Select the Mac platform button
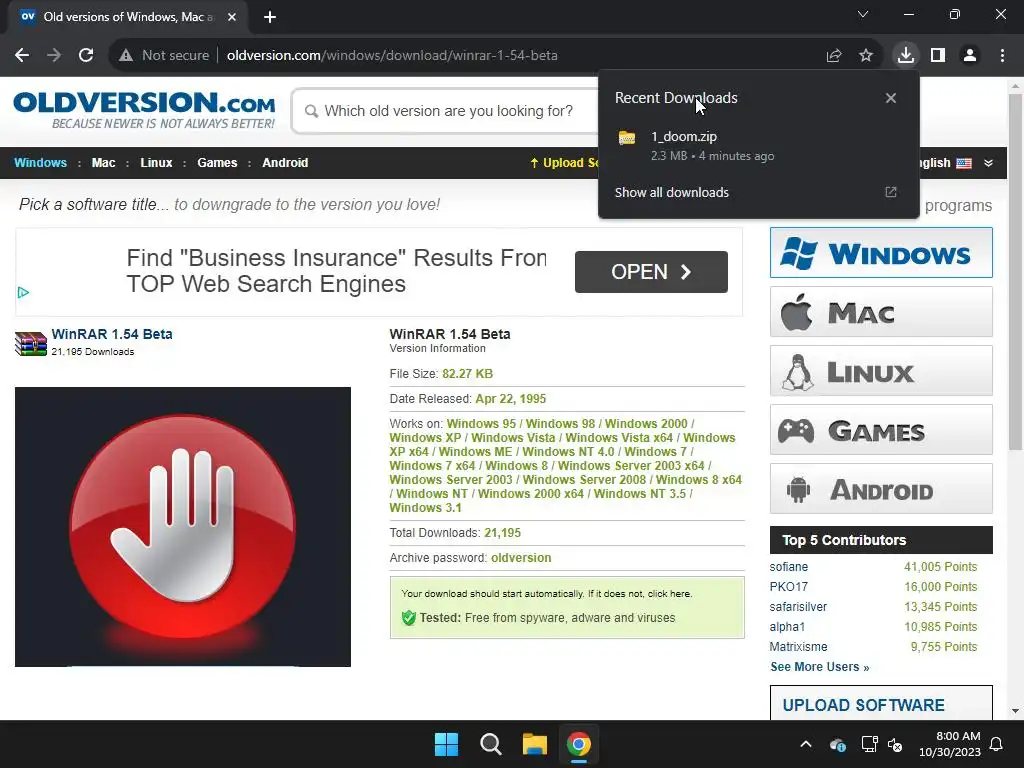 (881, 312)
